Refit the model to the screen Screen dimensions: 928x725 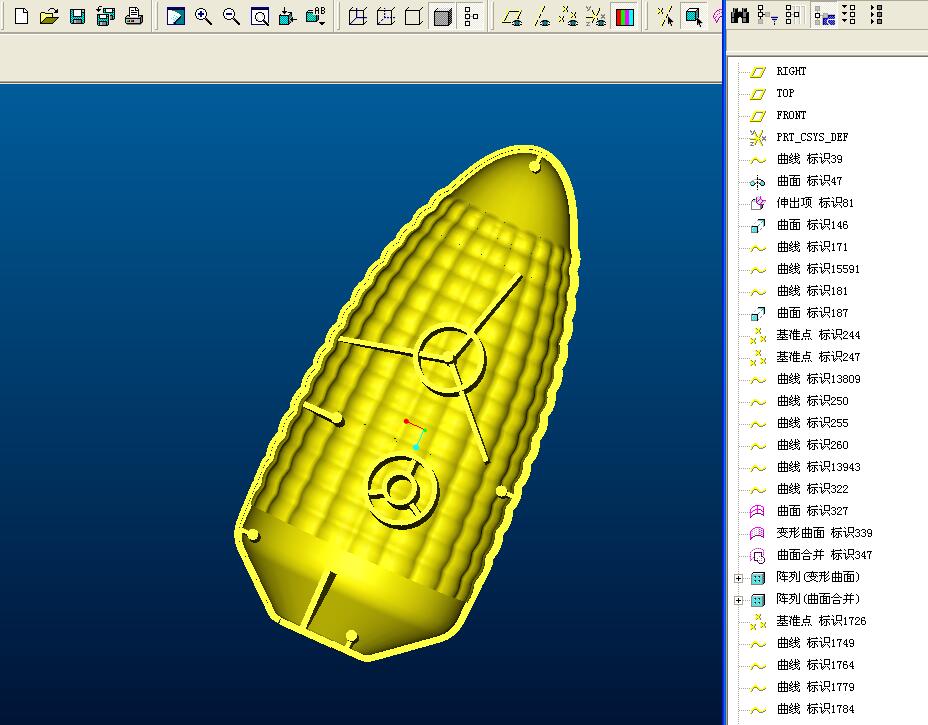pos(260,16)
